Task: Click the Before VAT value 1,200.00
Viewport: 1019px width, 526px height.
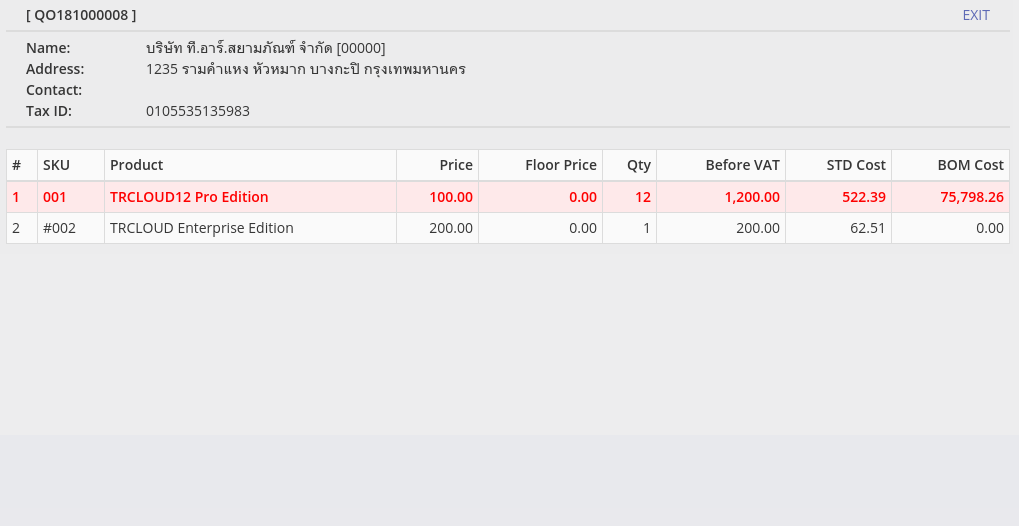Action: click(x=751, y=197)
